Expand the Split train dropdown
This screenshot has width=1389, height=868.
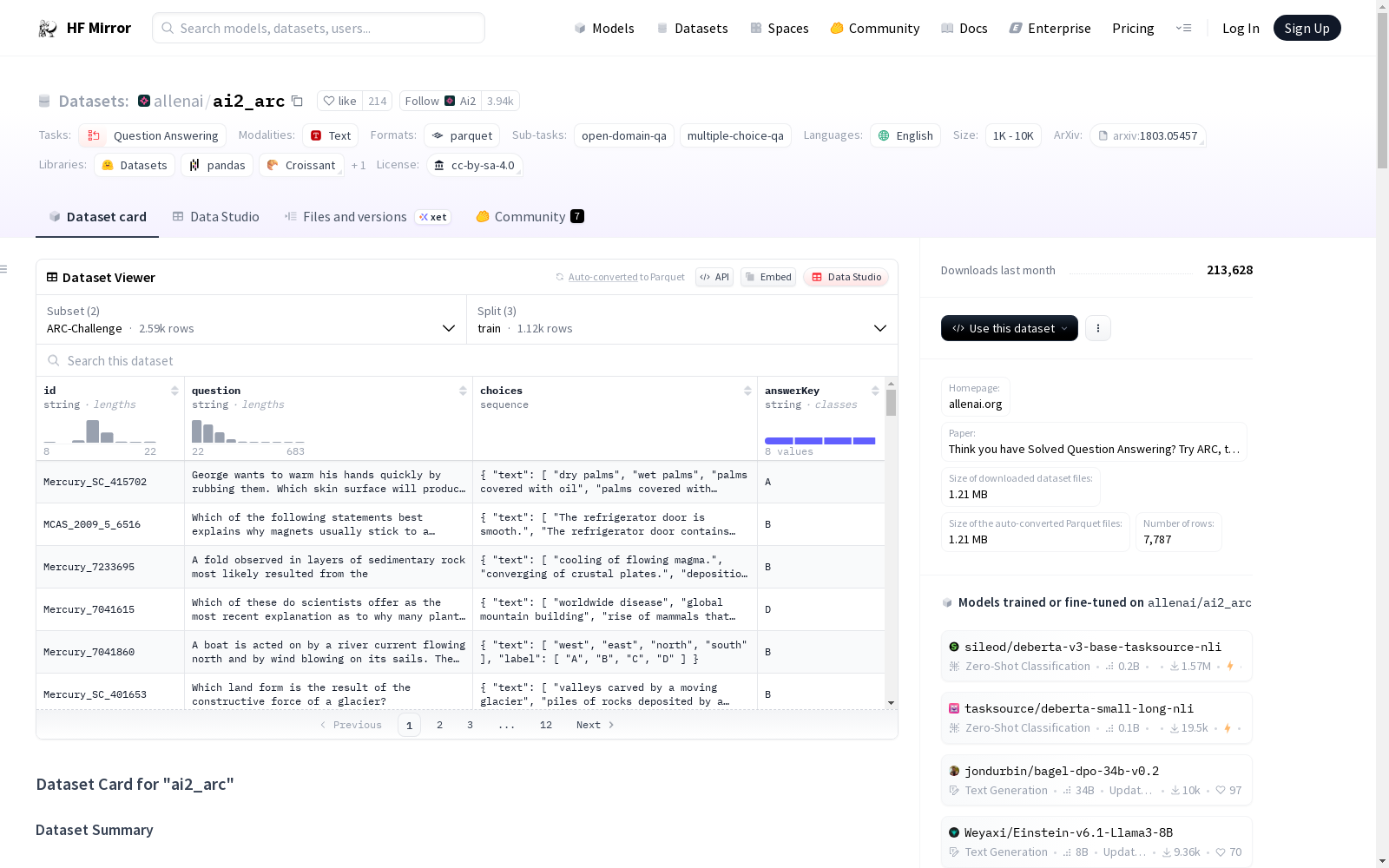pyautogui.click(x=681, y=319)
